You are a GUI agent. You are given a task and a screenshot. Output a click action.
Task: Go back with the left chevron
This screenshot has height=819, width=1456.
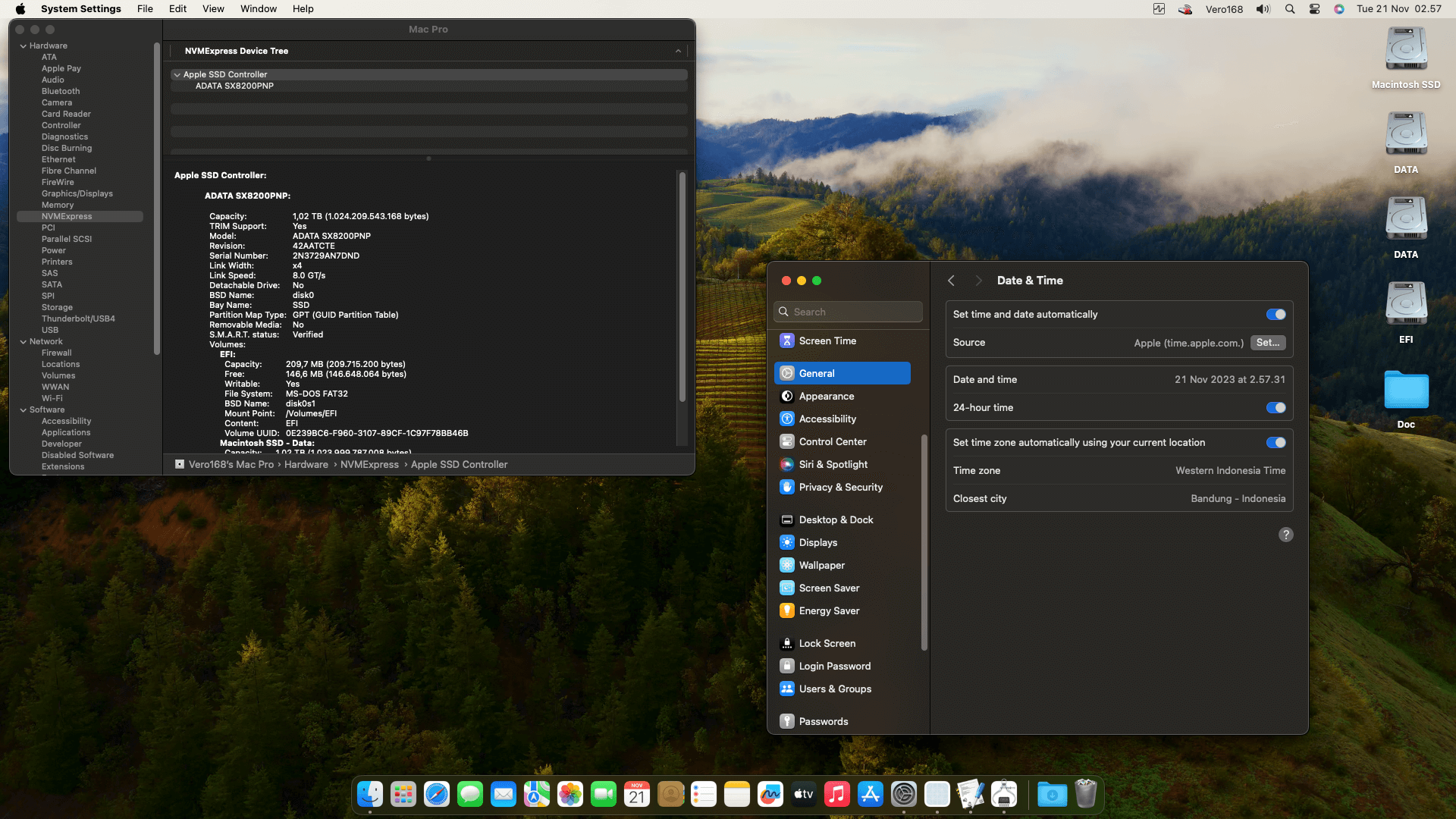[x=951, y=281]
